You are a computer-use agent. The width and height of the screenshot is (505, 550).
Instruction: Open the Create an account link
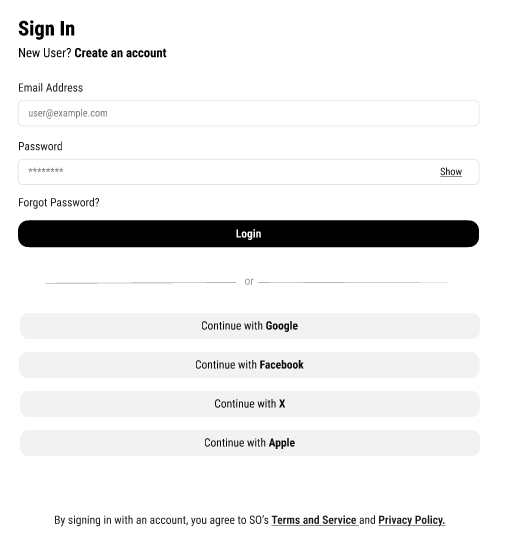(x=120, y=53)
